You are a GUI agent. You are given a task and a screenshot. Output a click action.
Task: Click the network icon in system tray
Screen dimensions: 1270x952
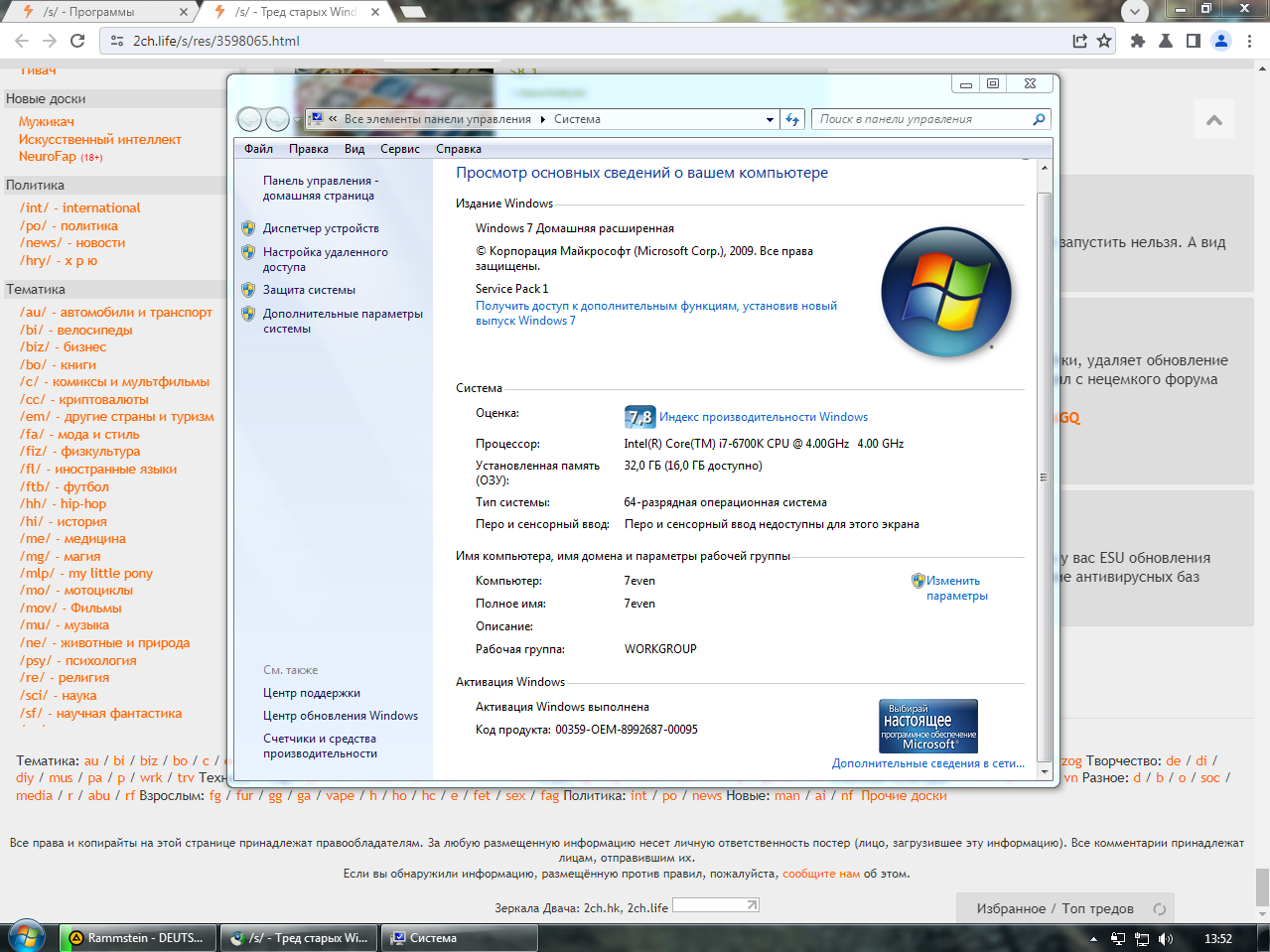[1142, 938]
